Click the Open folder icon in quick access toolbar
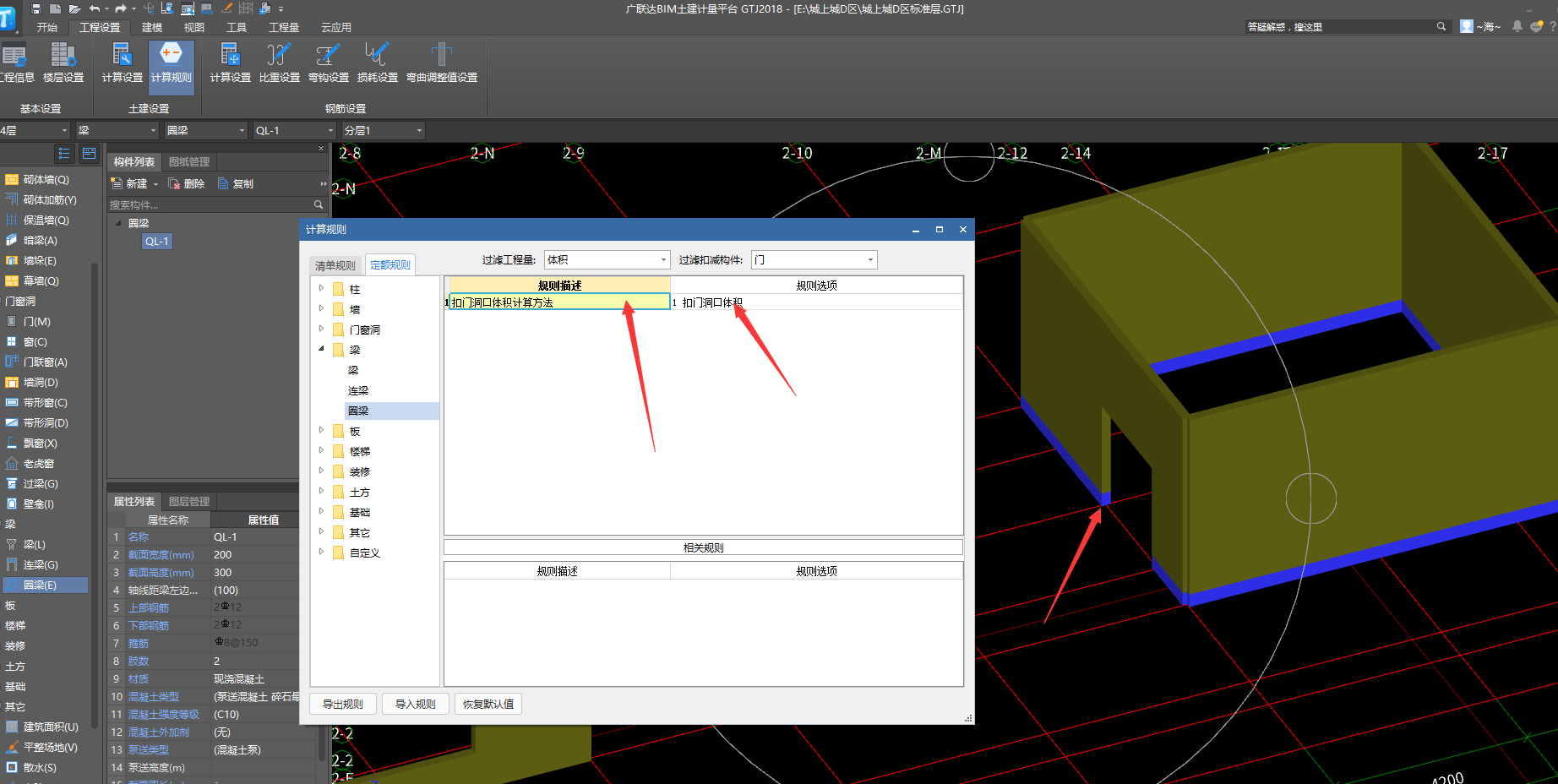The width and height of the screenshot is (1558, 784). coord(74,8)
